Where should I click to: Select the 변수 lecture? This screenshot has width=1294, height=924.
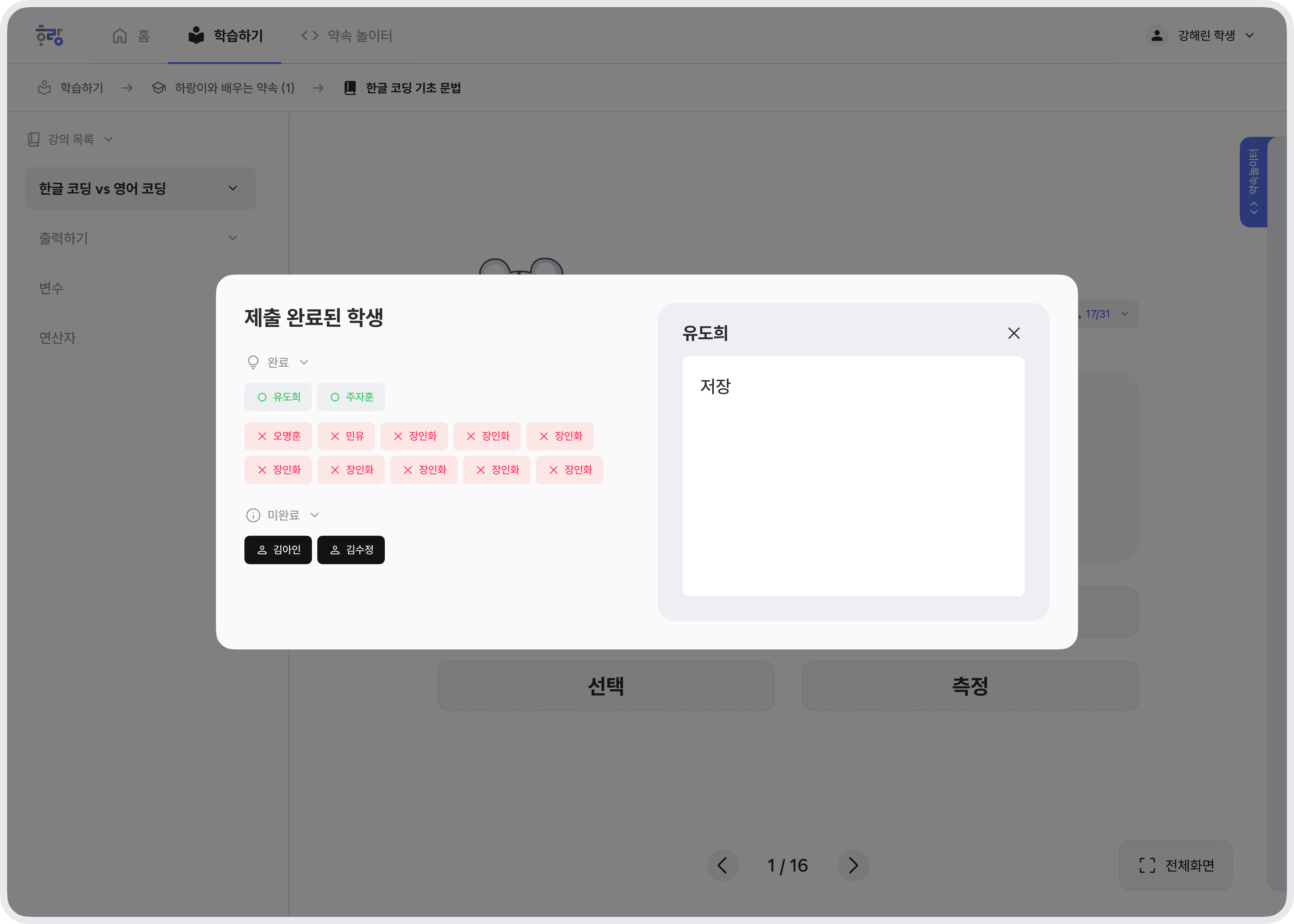point(51,288)
